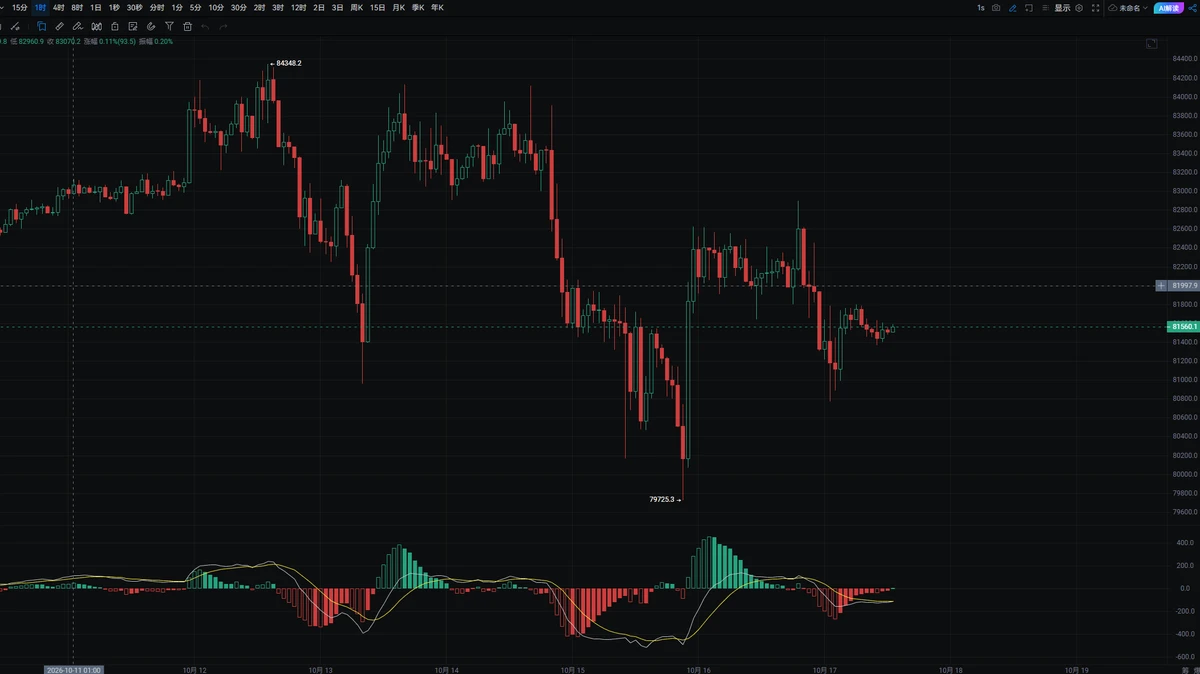
Task: Switch to the 15分 timeframe
Action: pos(20,8)
